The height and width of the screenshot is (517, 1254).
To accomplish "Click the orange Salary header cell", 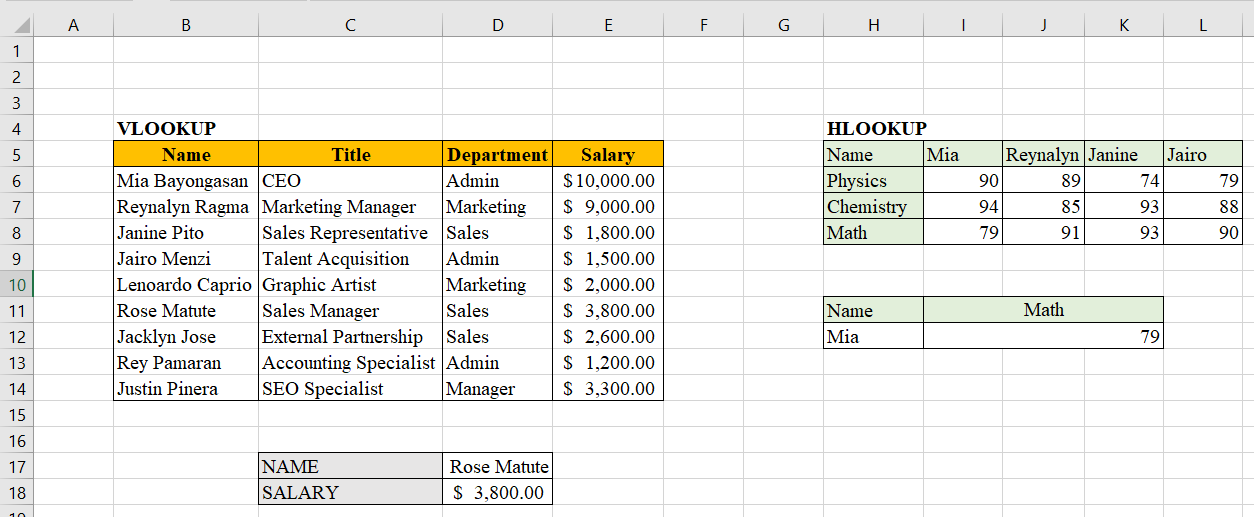I will [607, 155].
